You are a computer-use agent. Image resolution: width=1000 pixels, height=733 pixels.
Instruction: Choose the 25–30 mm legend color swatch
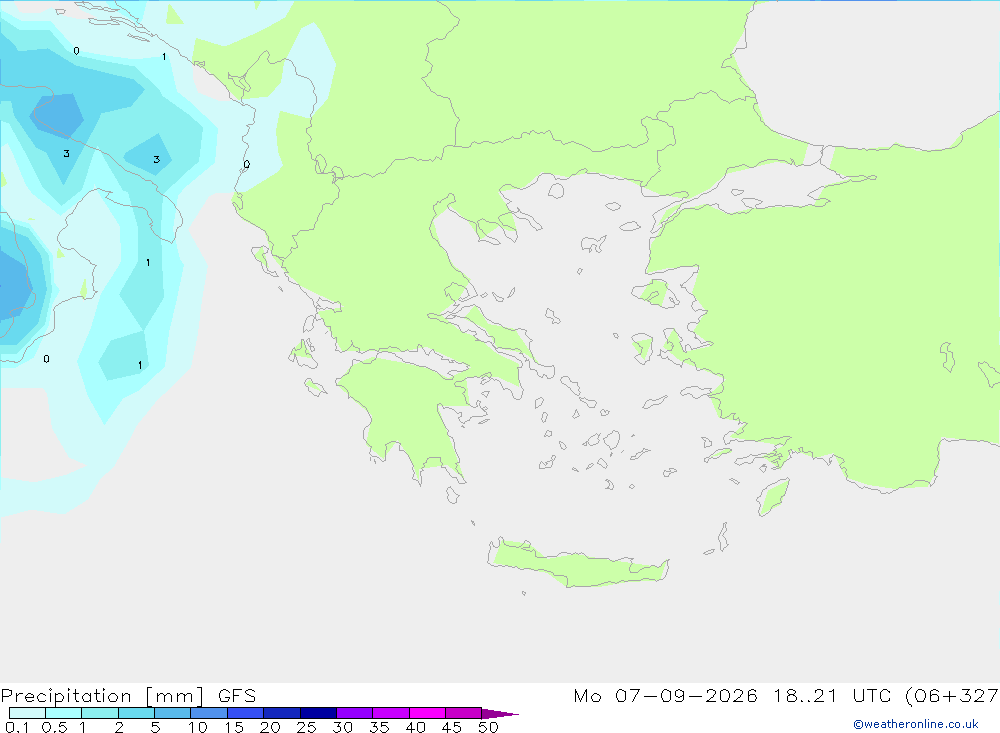318,713
